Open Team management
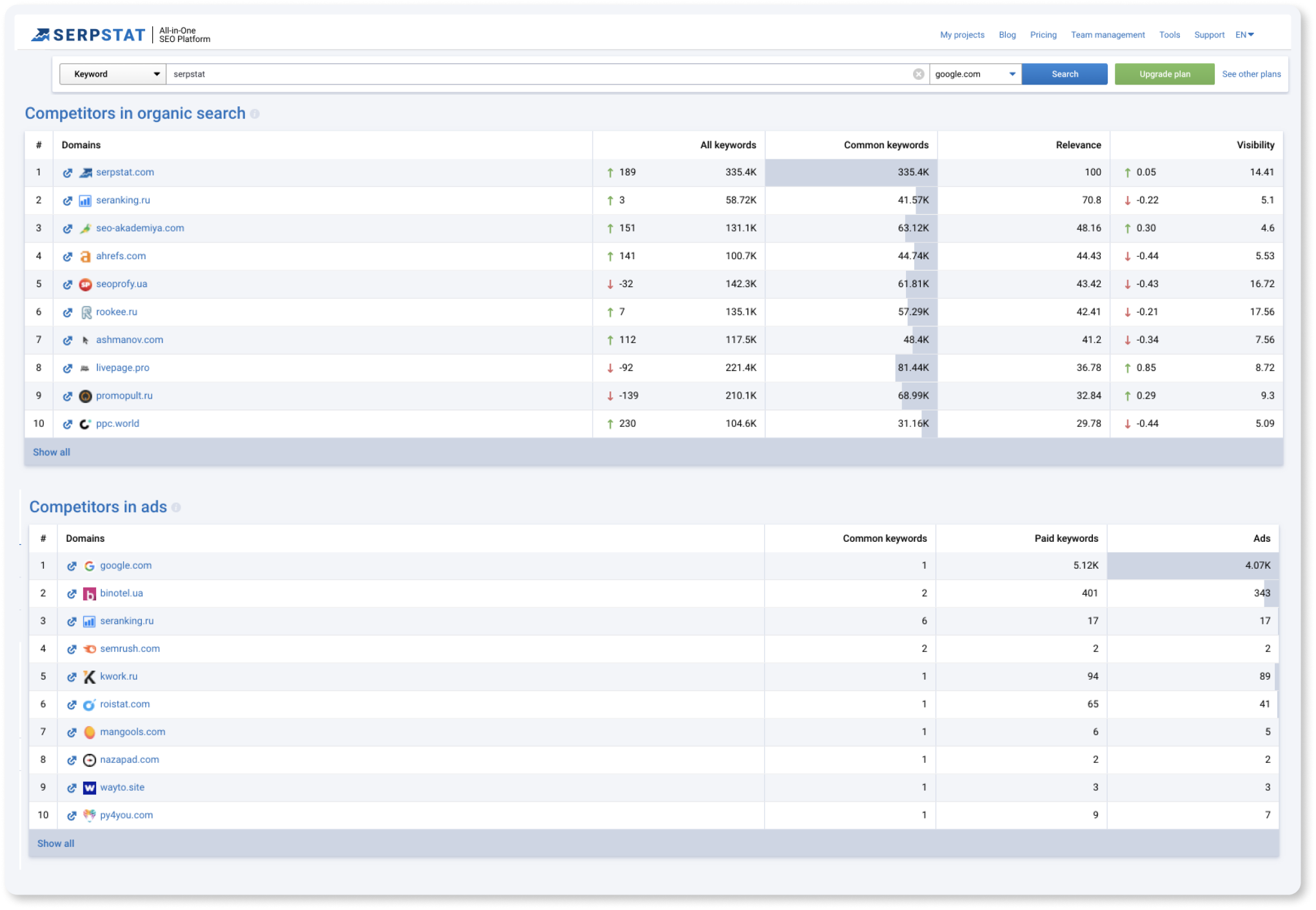This screenshot has height=910, width=1316. tap(1107, 35)
